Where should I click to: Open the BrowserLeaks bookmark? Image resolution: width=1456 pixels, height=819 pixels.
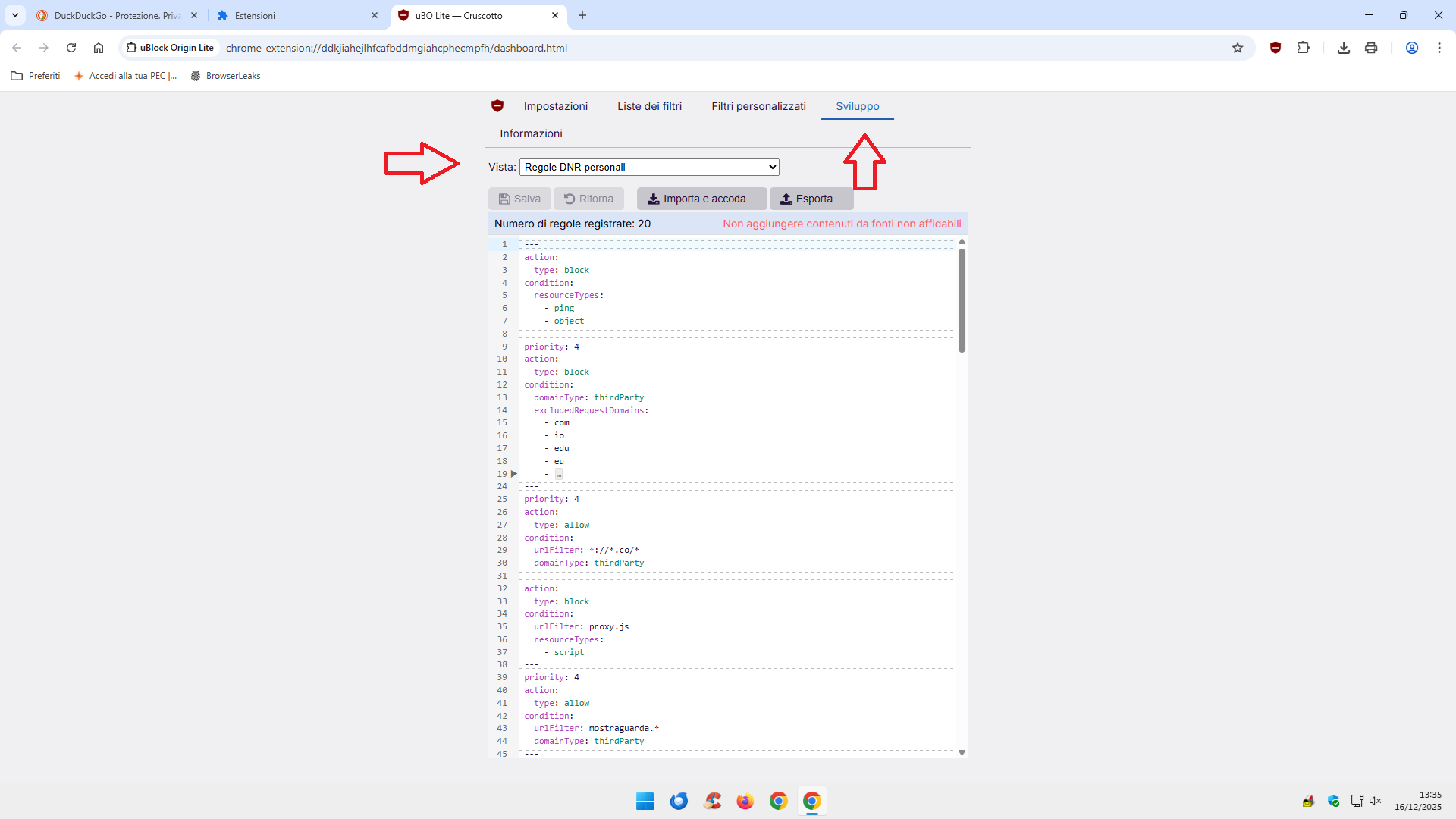225,76
